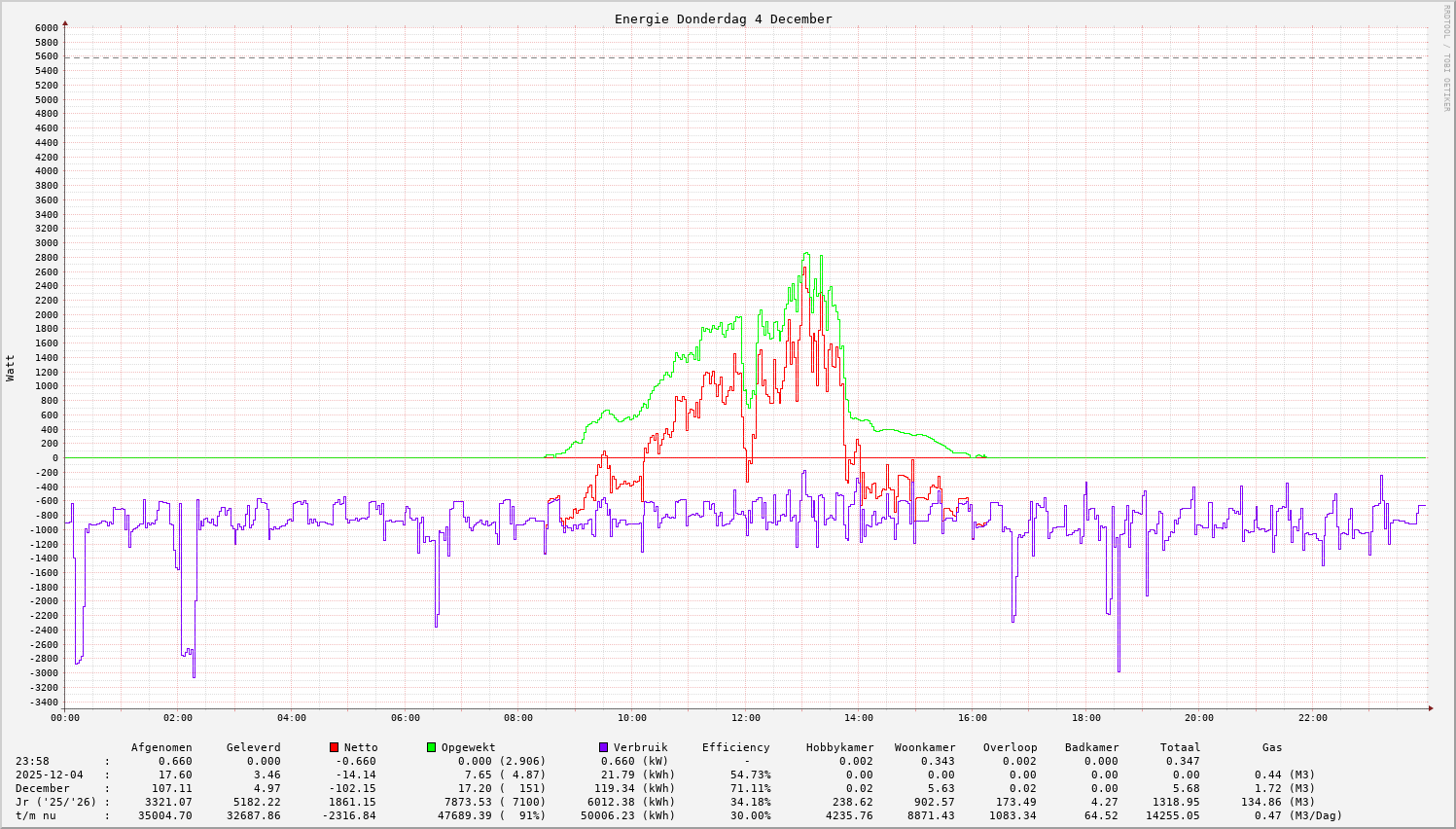Click the RRDTOOL / TOBI OETIKER watermark
1456x829 pixels.
tap(1446, 58)
